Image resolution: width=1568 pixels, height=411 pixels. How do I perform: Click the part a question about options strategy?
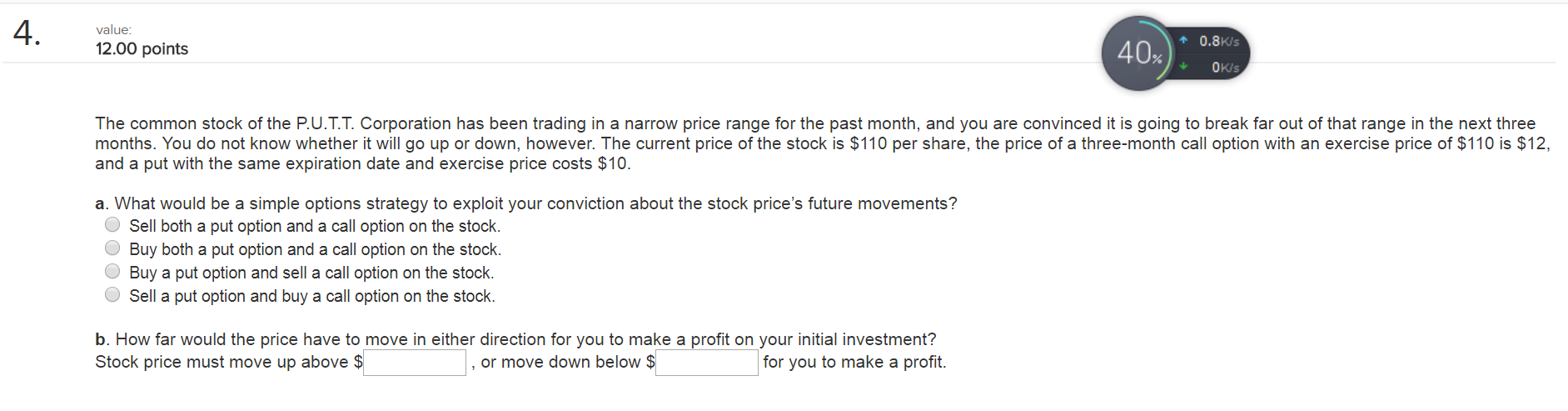tap(526, 203)
